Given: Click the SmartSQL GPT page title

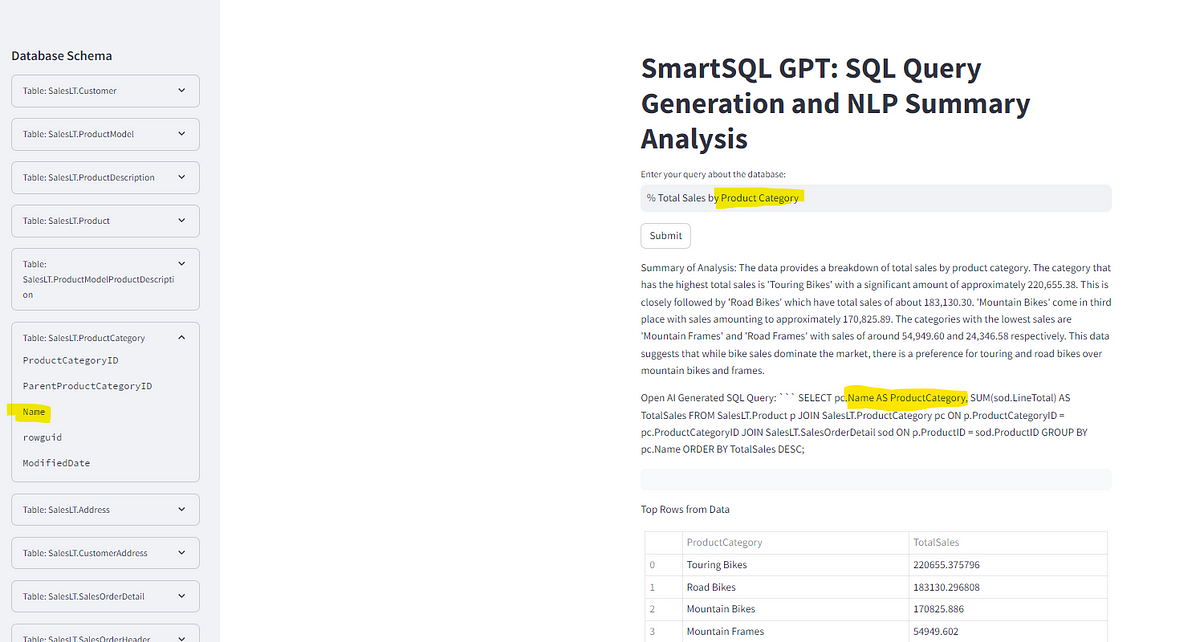Looking at the screenshot, I should (835, 103).
